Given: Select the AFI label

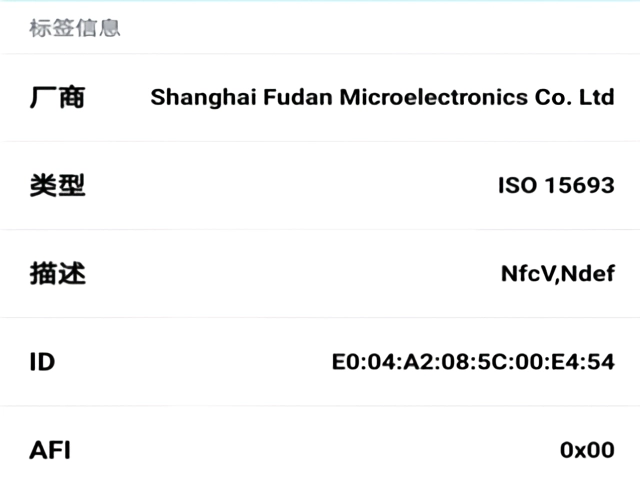Looking at the screenshot, I should (50, 449).
